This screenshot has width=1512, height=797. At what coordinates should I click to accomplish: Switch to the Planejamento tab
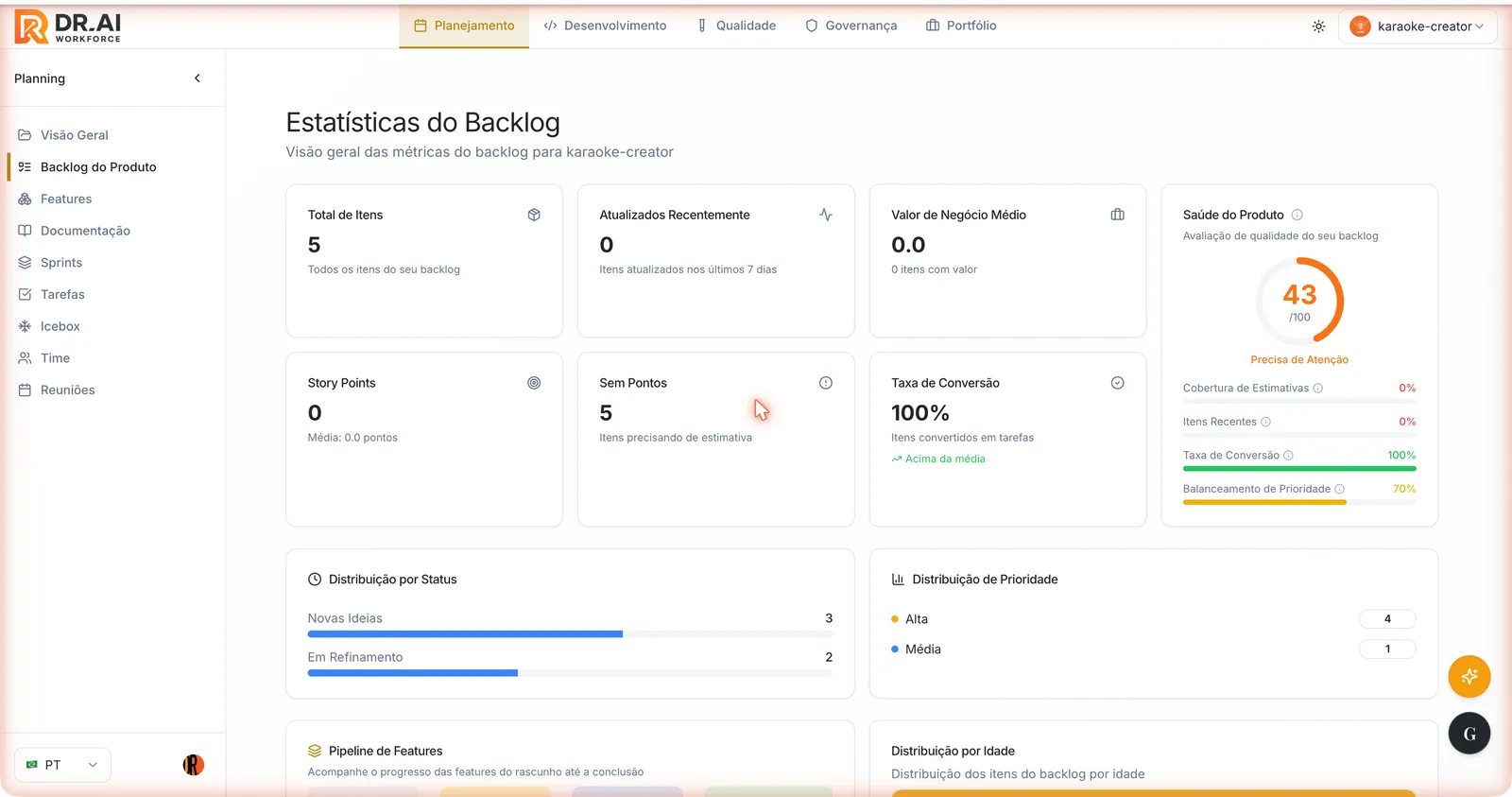point(464,26)
